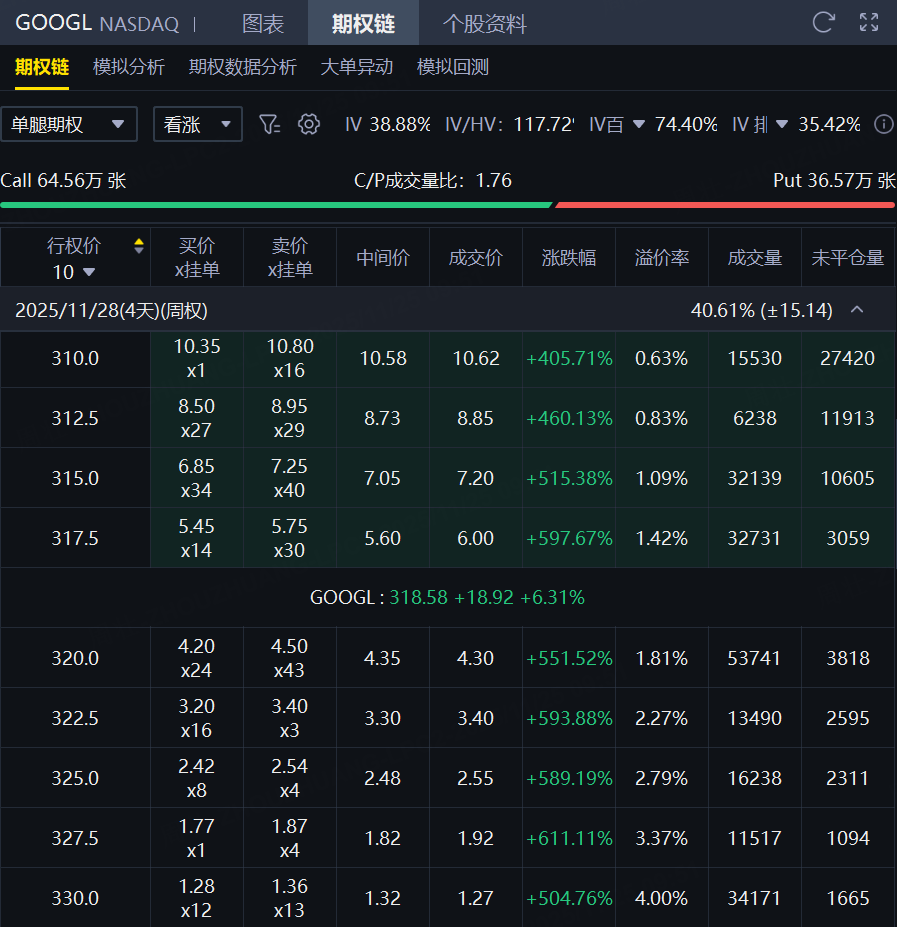Open the 期权数据分析 sub-tab
Screen dimensions: 897x927
click(x=242, y=67)
